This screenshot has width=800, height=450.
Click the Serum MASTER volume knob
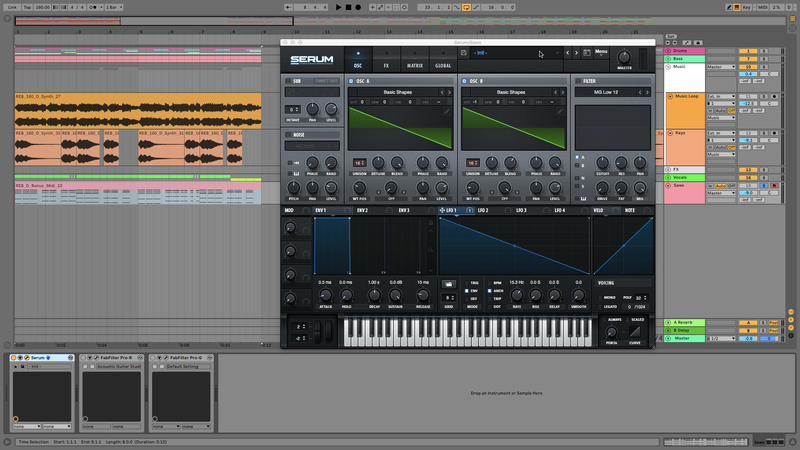[x=623, y=57]
